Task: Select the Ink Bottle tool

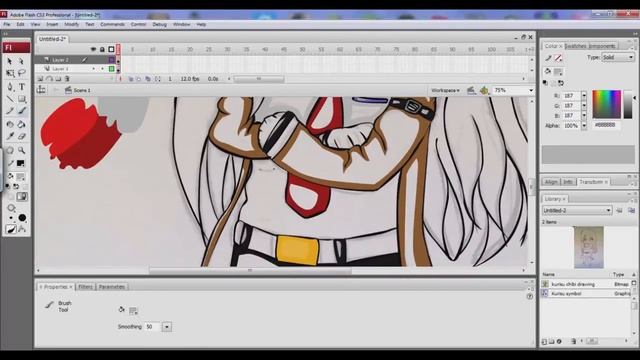Action: [x=10, y=124]
